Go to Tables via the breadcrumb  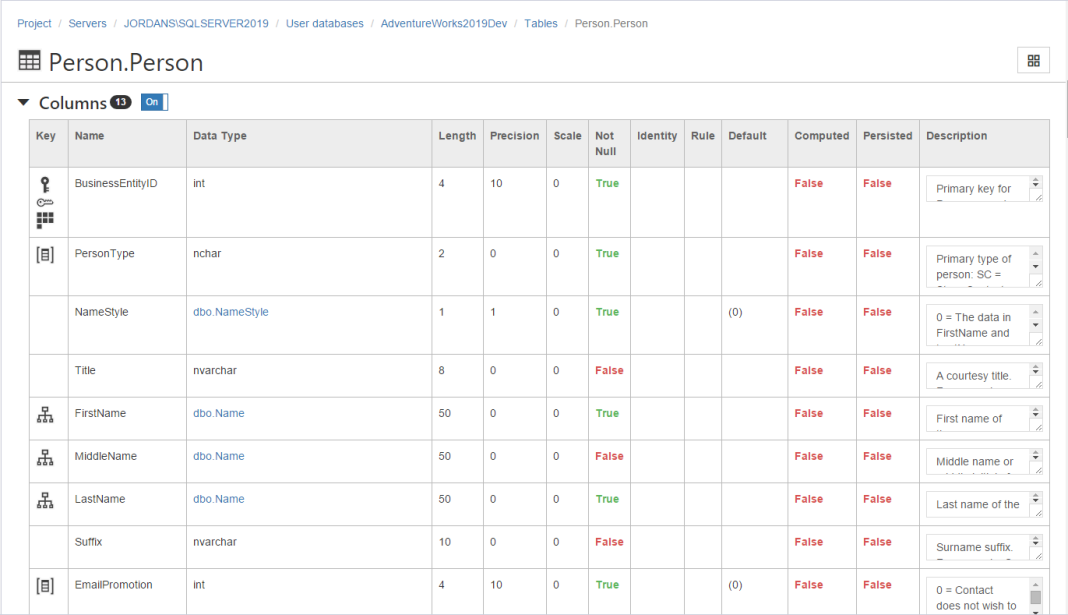pyautogui.click(x=540, y=23)
